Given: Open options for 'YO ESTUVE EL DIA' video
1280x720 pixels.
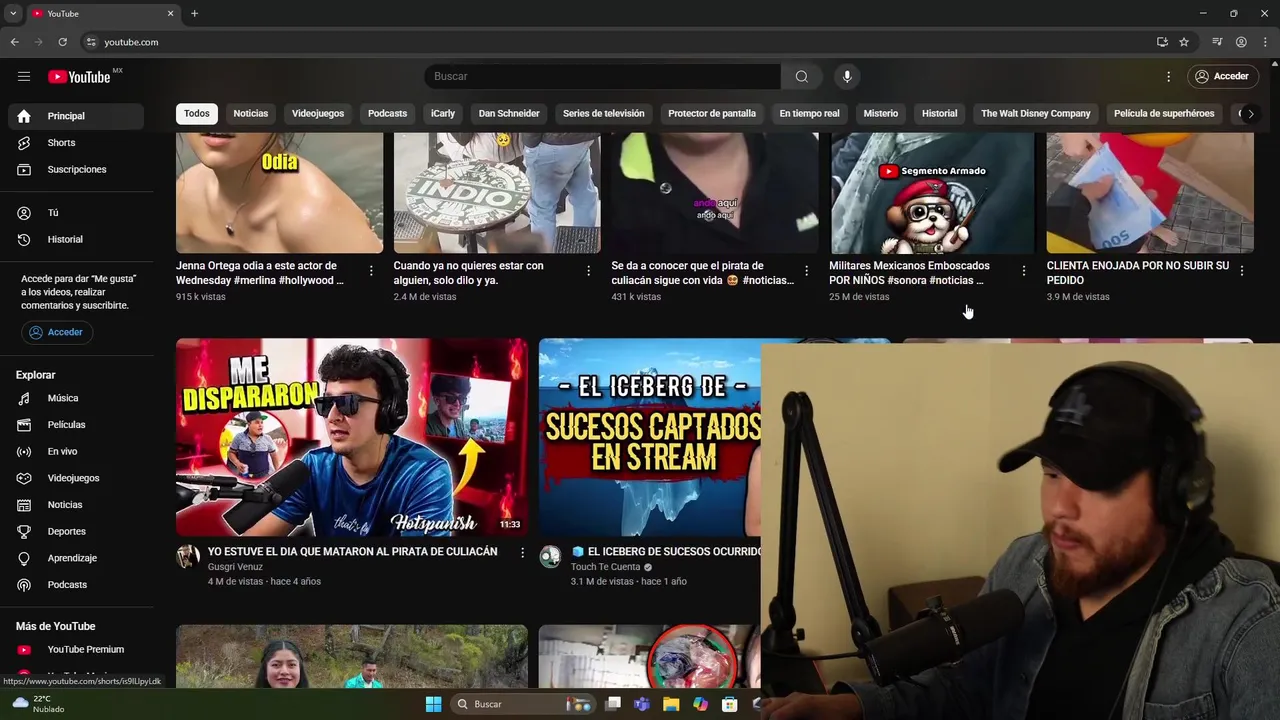Looking at the screenshot, I should tap(522, 552).
